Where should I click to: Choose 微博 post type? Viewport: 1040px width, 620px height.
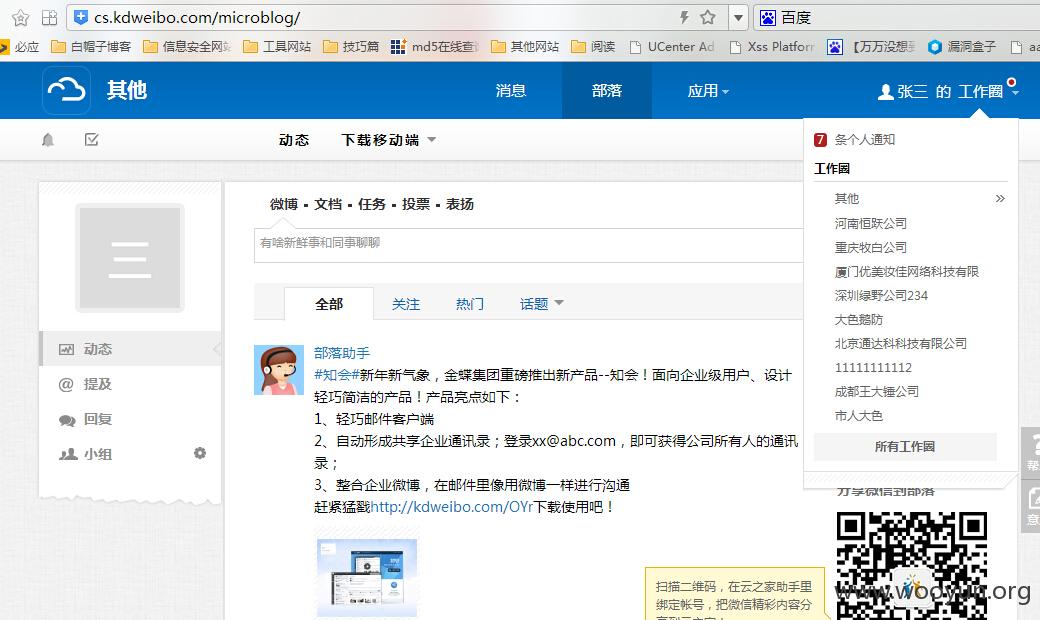pyautogui.click(x=283, y=204)
